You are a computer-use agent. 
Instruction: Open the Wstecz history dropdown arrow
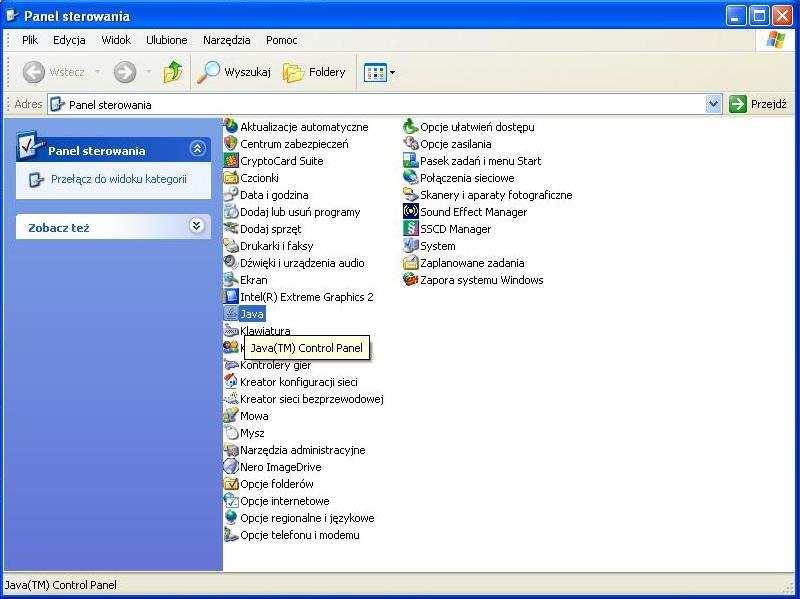click(x=97, y=72)
